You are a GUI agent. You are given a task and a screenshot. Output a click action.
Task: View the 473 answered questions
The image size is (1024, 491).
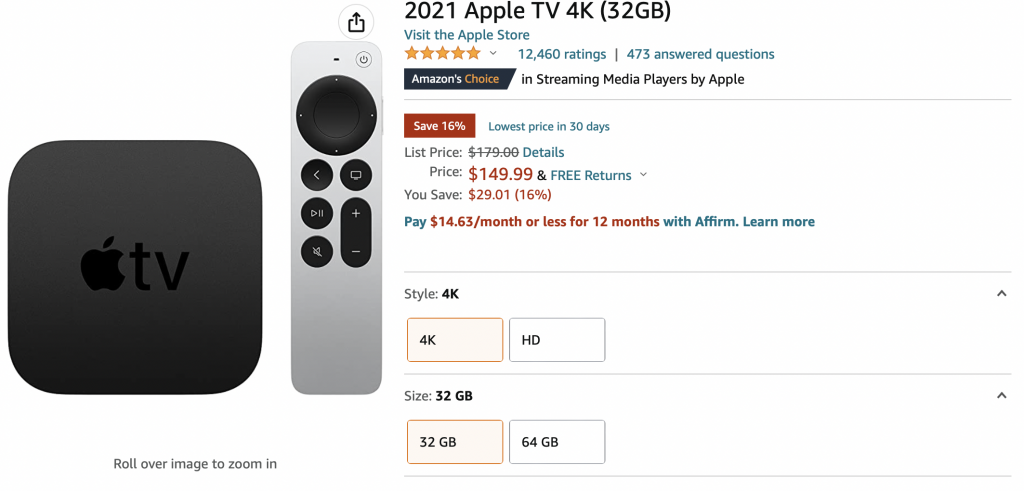coord(700,54)
